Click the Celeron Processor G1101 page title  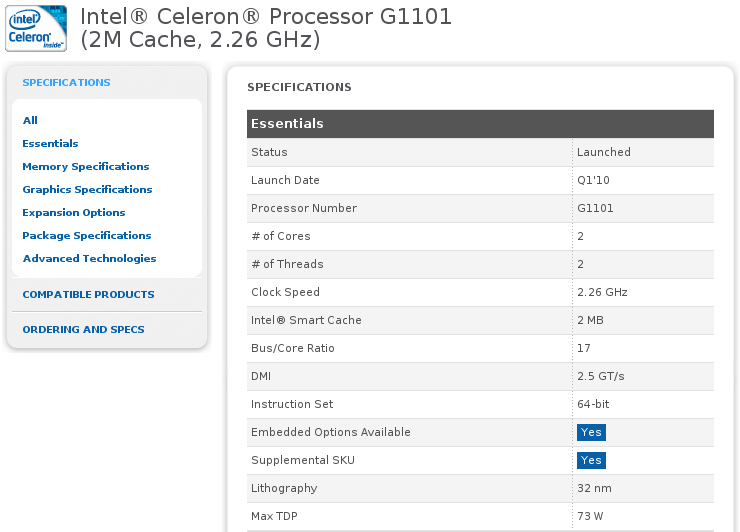point(266,28)
